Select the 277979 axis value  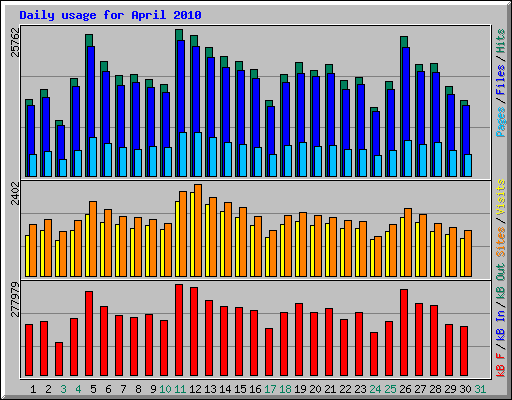point(16,299)
